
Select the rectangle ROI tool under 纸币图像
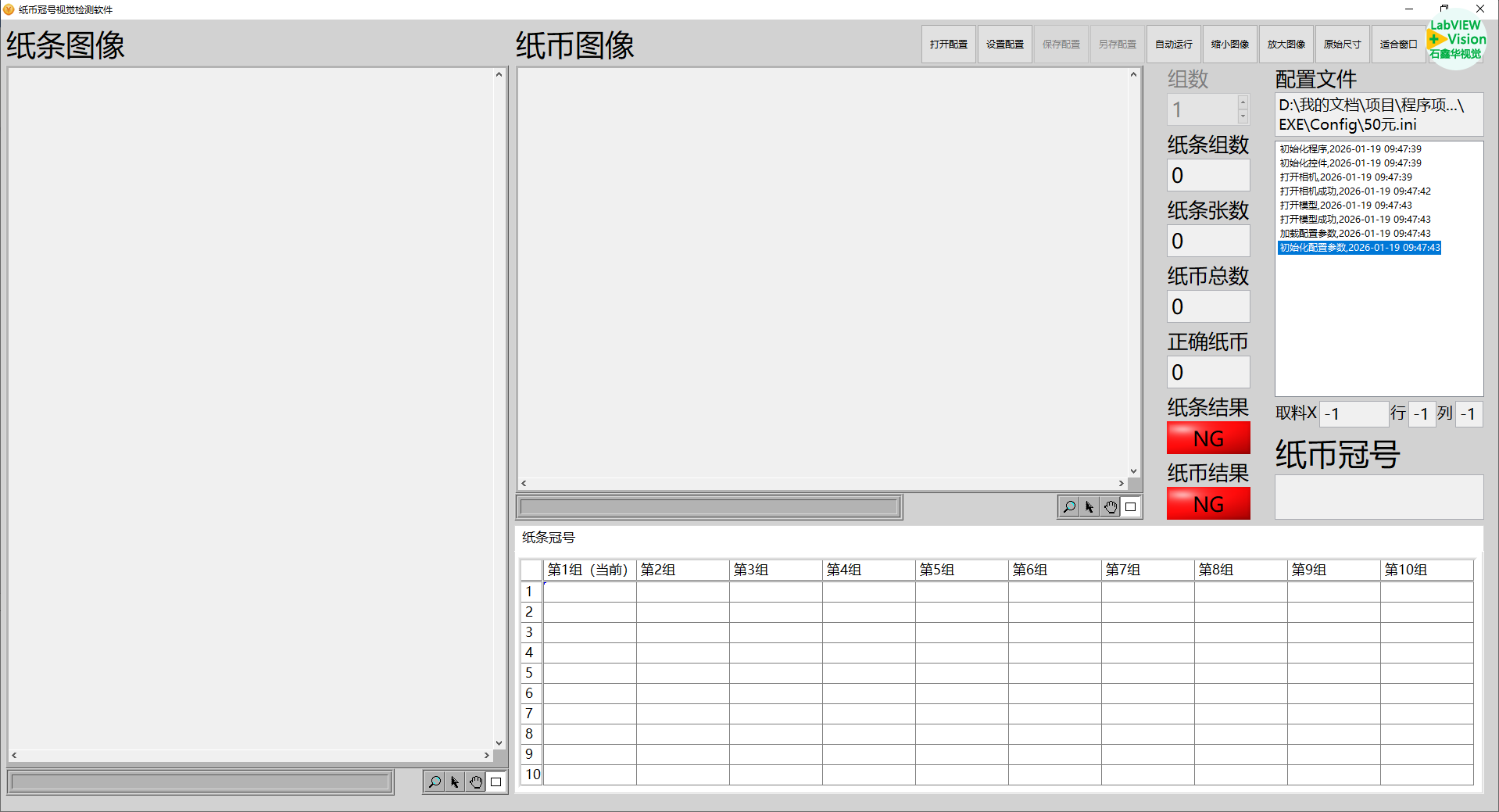pos(1131,507)
